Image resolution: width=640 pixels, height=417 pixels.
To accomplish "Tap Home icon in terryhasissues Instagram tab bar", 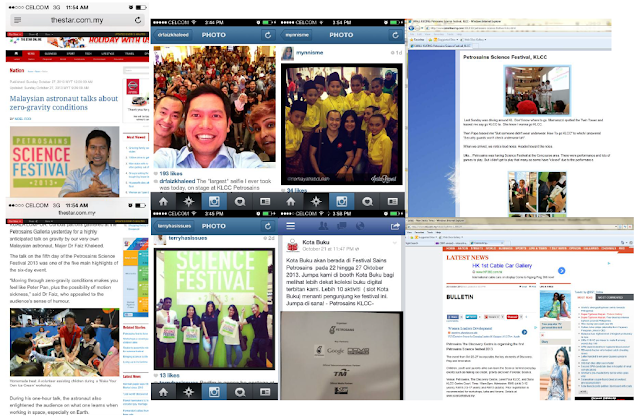I will [x=163, y=392].
